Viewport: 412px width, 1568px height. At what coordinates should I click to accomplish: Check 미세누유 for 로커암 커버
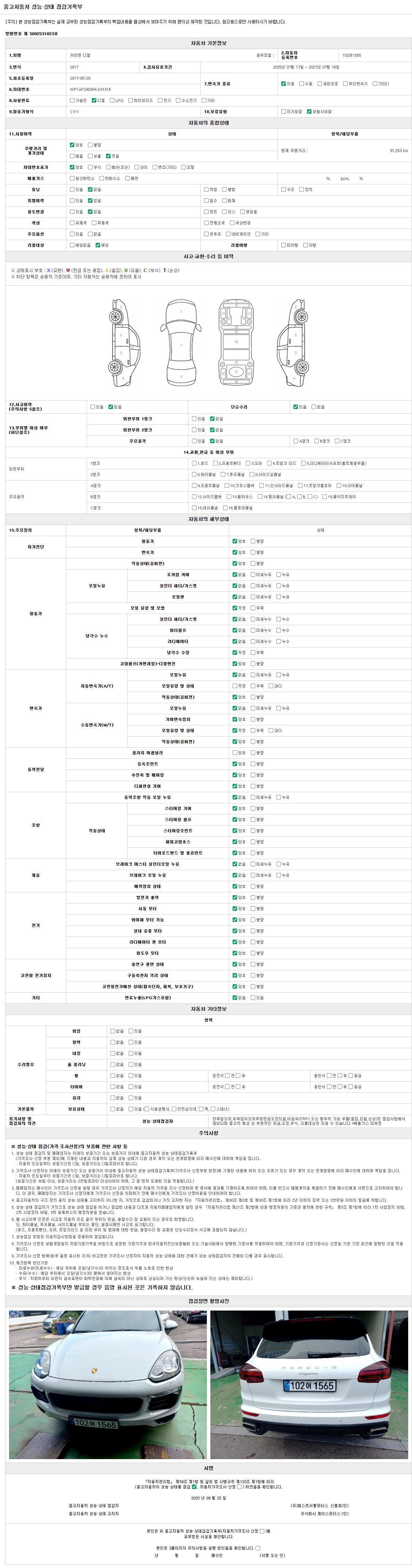tap(253, 575)
